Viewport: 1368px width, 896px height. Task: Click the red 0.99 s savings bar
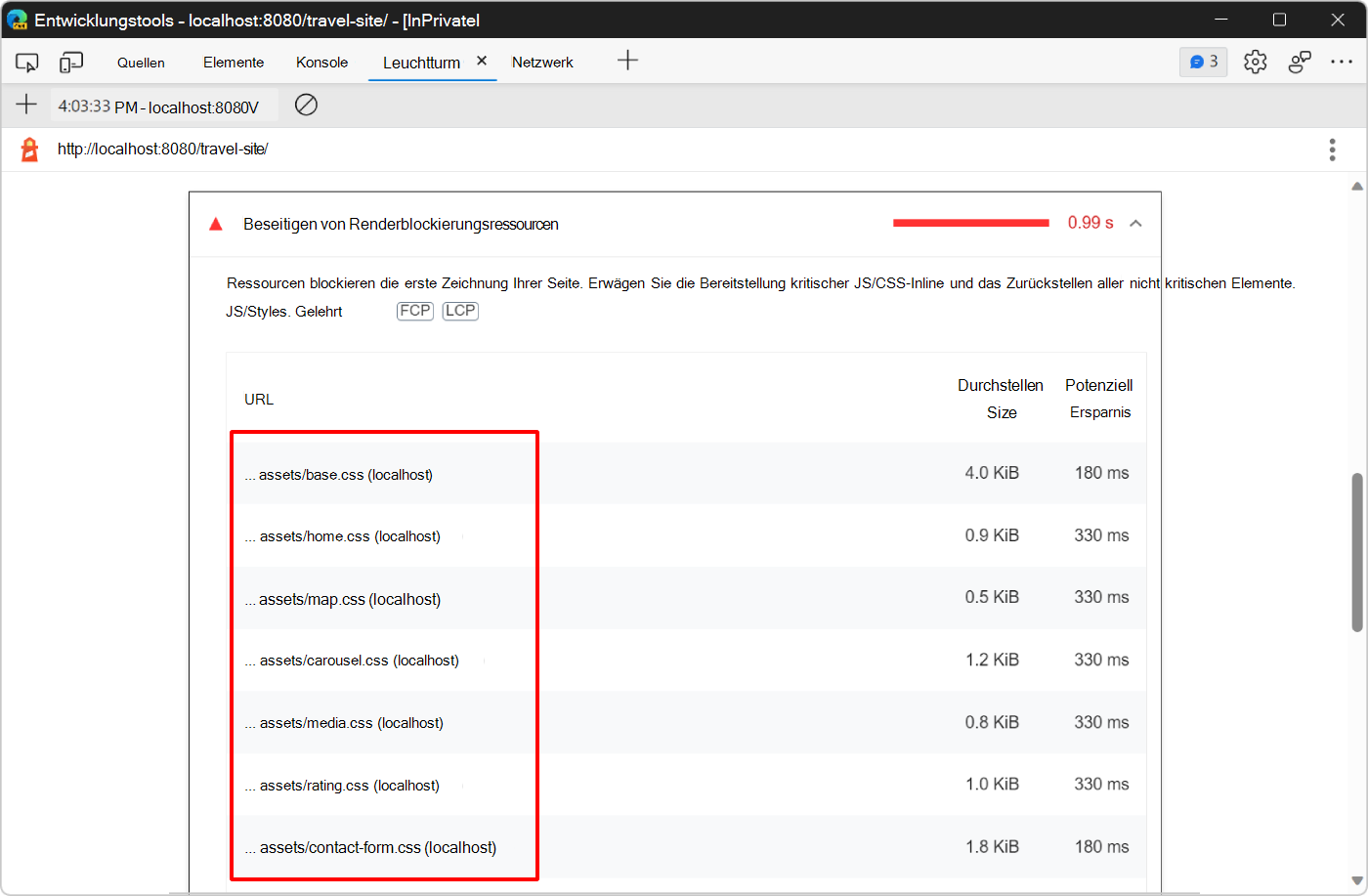pos(970,222)
